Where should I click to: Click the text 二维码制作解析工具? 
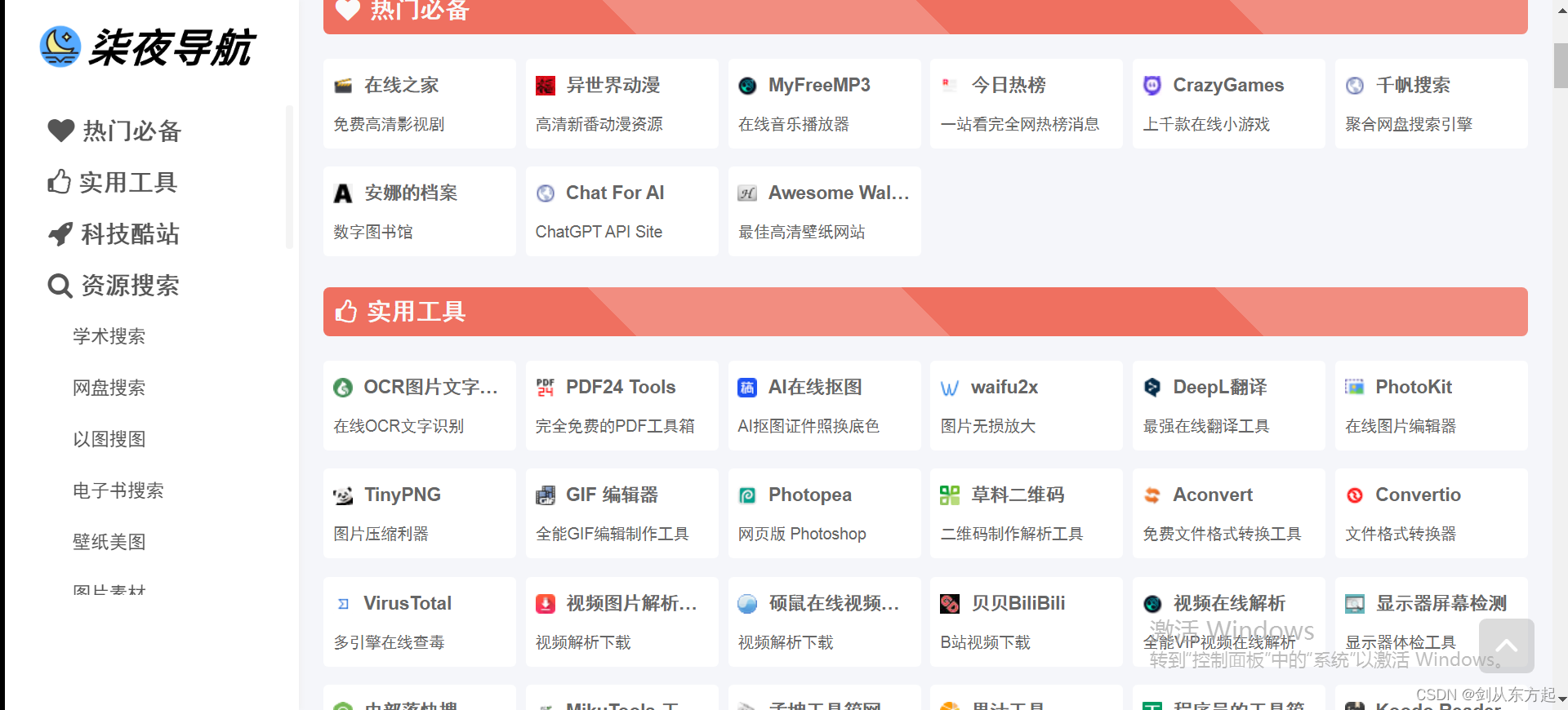point(1011,534)
